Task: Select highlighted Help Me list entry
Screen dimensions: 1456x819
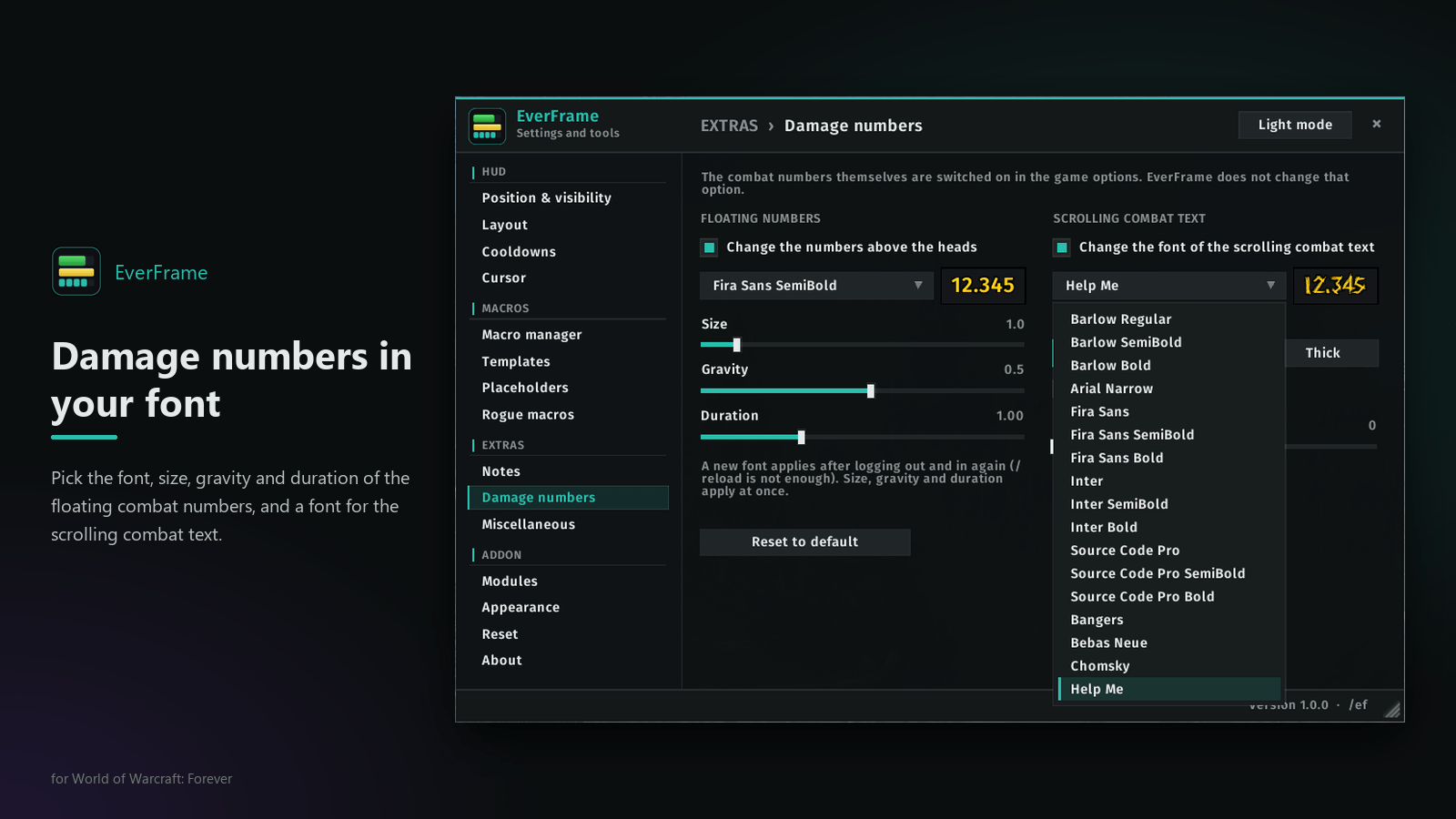Action: tap(1168, 689)
